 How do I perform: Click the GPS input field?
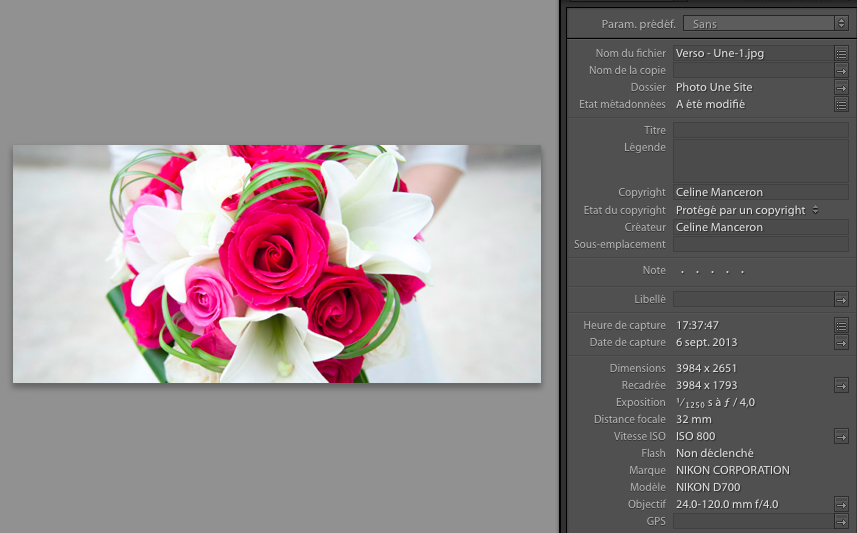click(x=753, y=521)
